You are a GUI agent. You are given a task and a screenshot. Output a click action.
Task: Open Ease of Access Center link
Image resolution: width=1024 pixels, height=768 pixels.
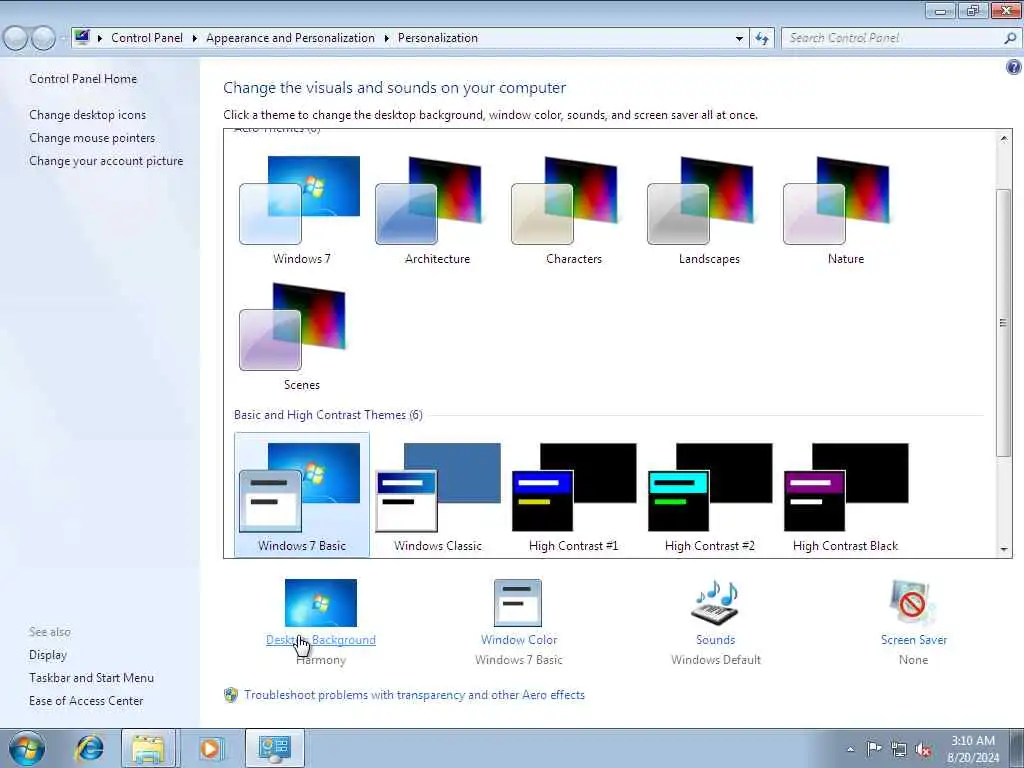click(x=86, y=701)
